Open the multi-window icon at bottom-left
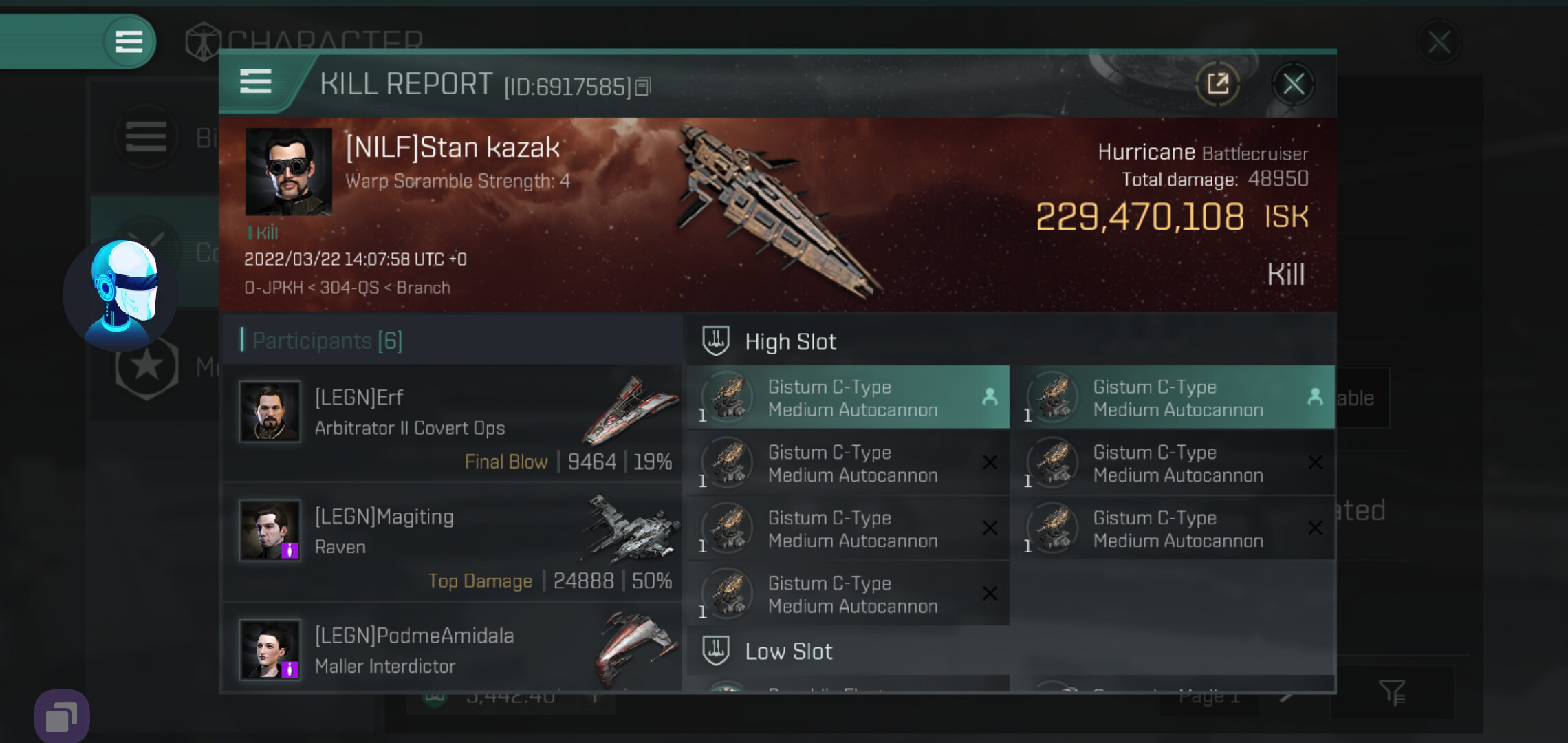This screenshot has width=1568, height=743. click(62, 717)
